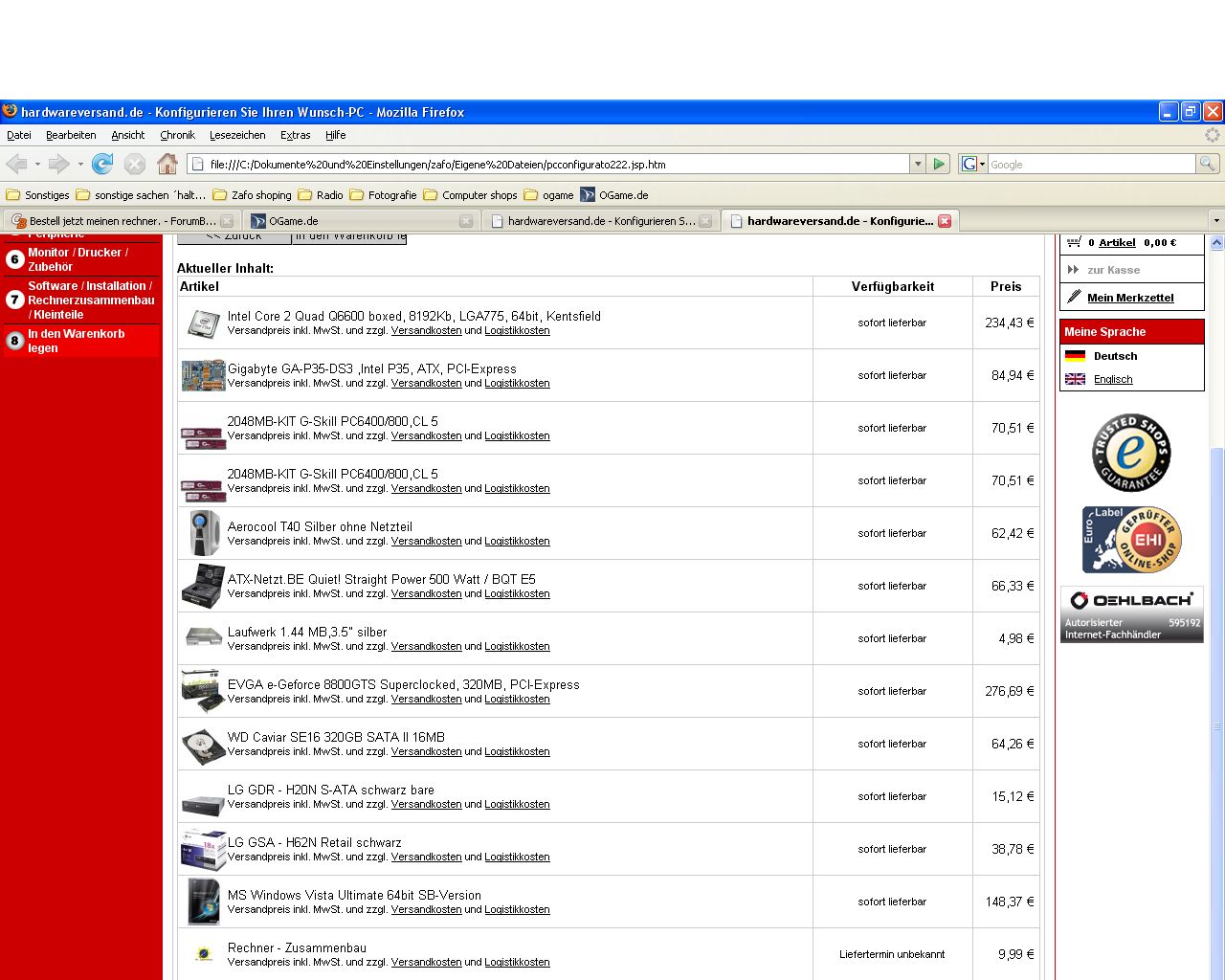Click the browser Back arrow button
The height and width of the screenshot is (980, 1225).
[x=17, y=164]
